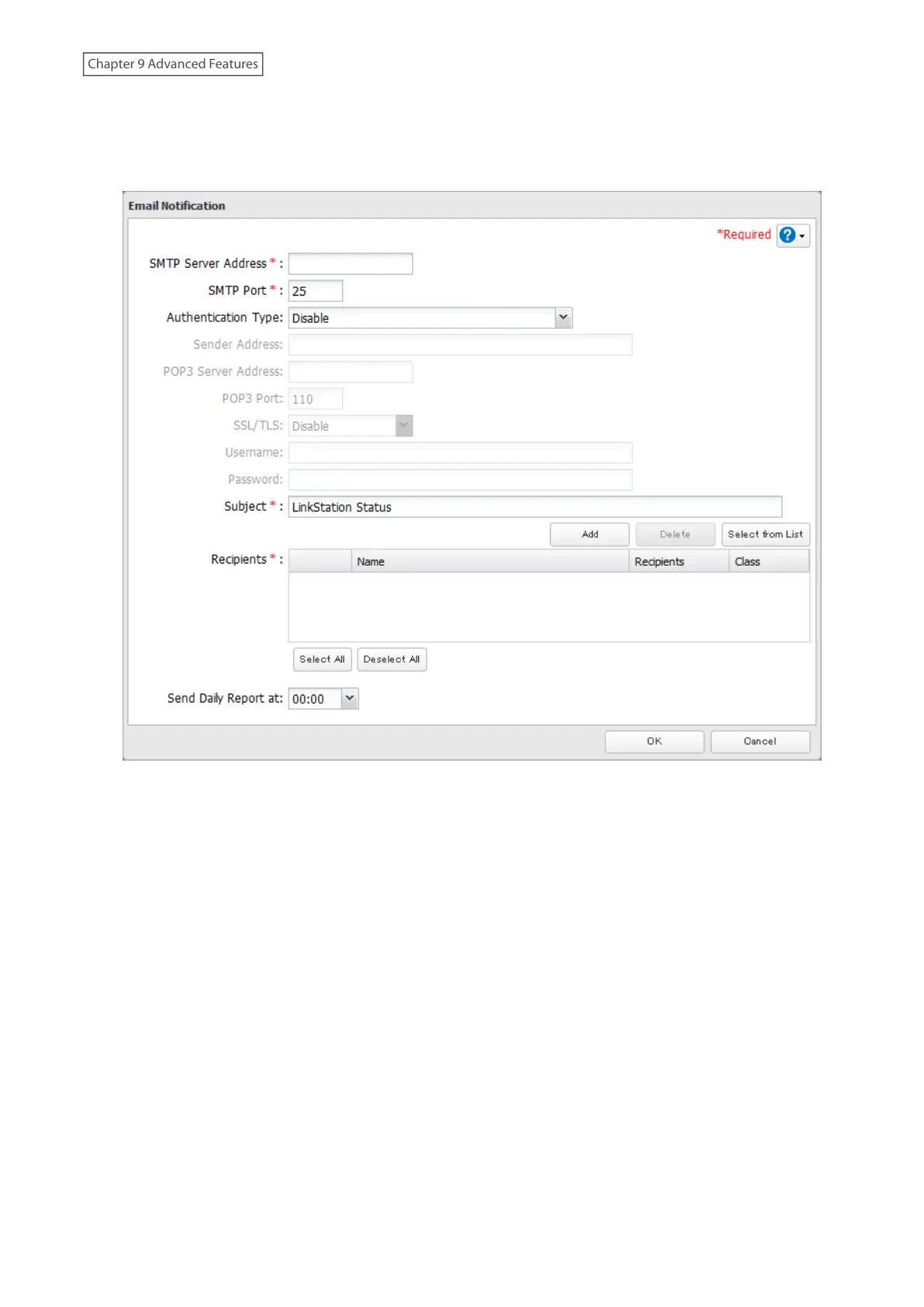Screen dimensions: 924x1307
Task: Click the red *Required note
Action: (744, 234)
